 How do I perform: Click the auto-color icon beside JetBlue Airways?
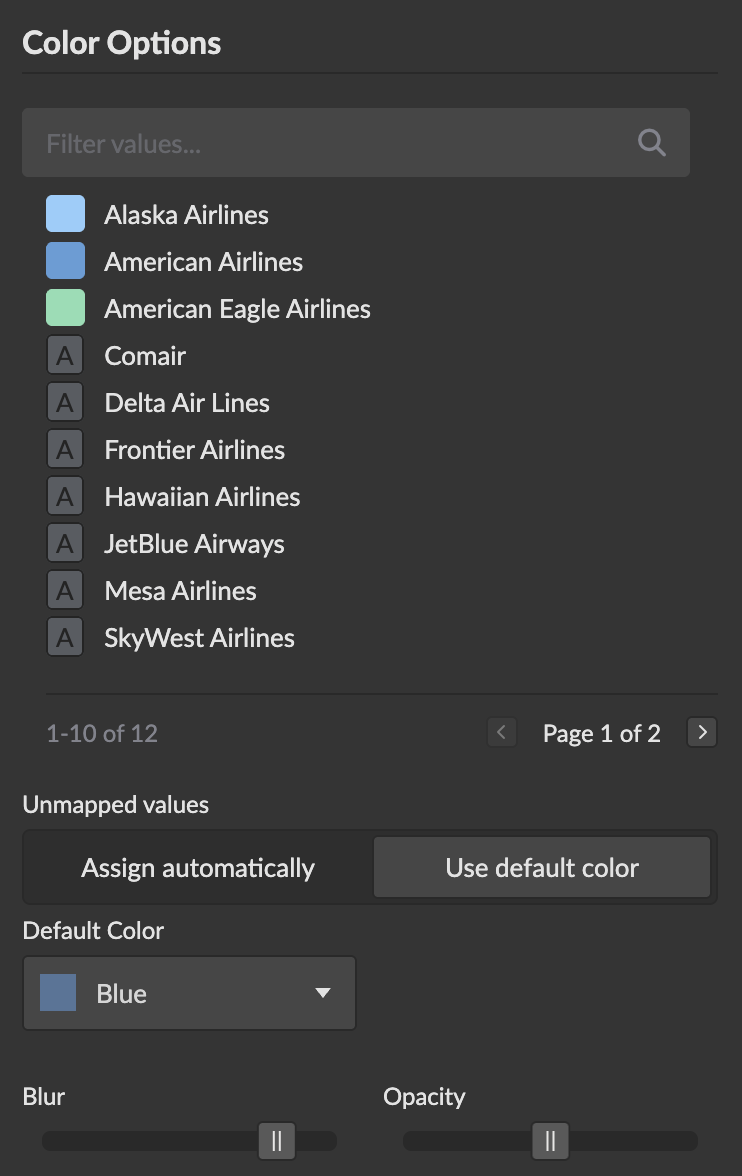point(65,544)
